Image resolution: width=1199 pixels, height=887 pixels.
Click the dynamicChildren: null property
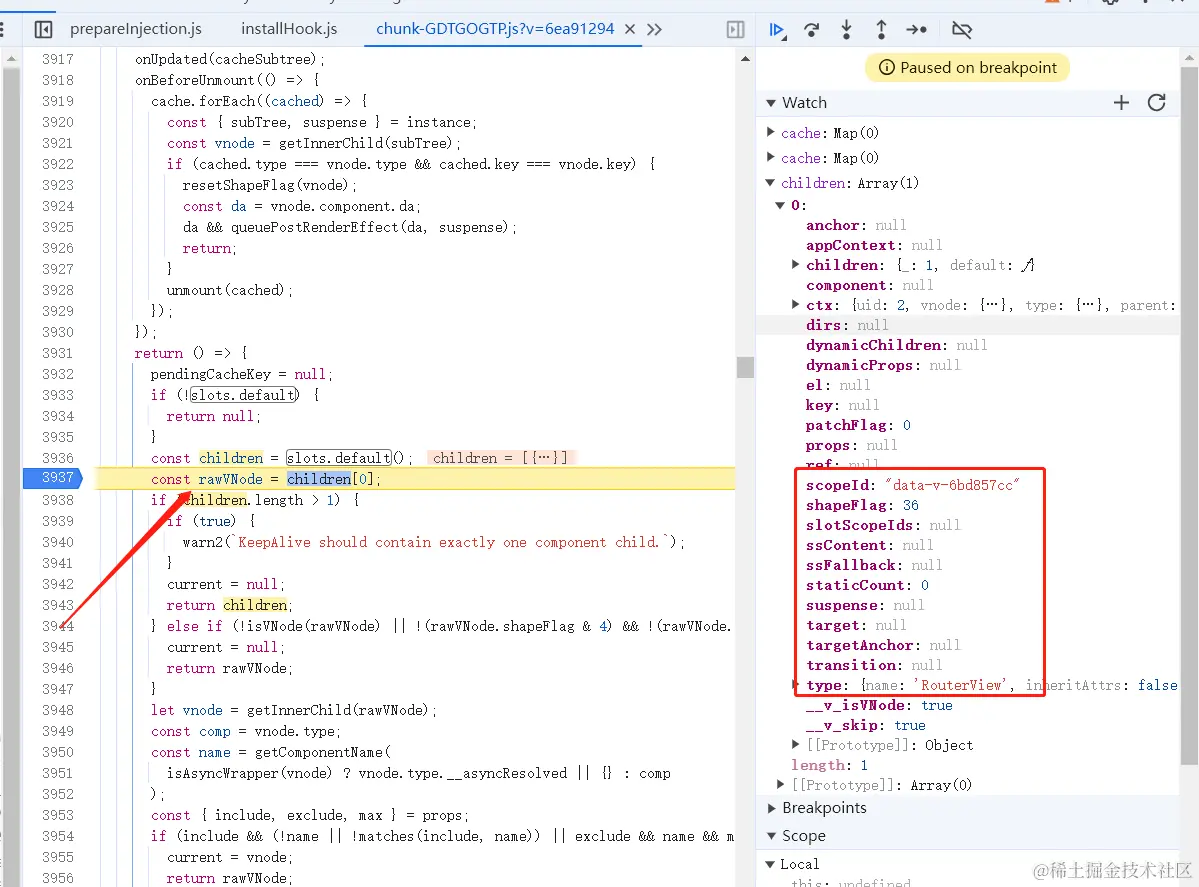click(896, 345)
